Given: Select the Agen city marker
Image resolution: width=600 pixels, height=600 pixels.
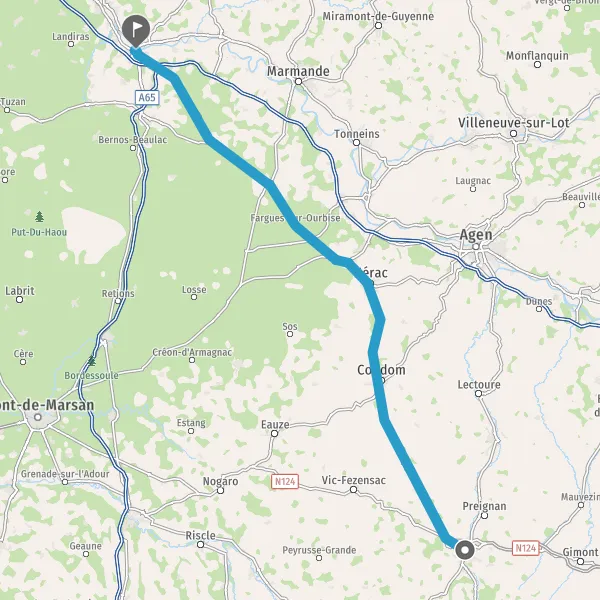Looking at the screenshot, I should tap(476, 247).
